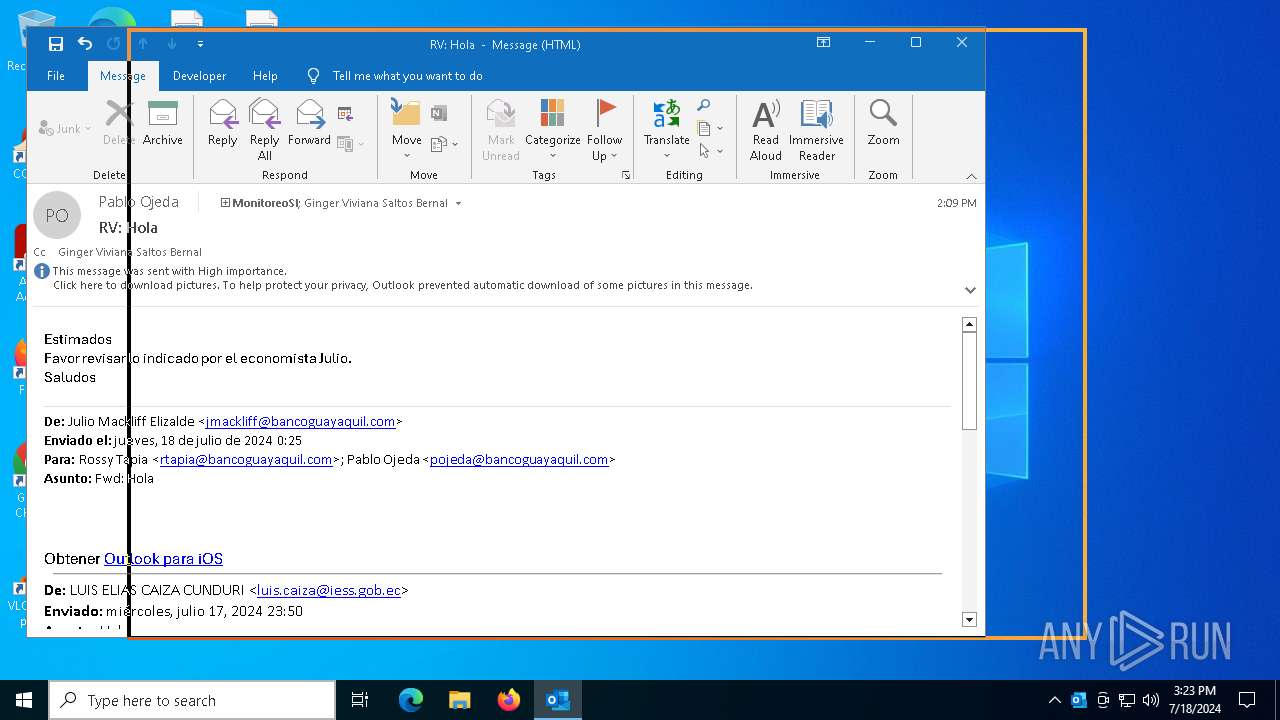Undo the last action in title bar
This screenshot has height=720, width=1280.
coord(85,44)
